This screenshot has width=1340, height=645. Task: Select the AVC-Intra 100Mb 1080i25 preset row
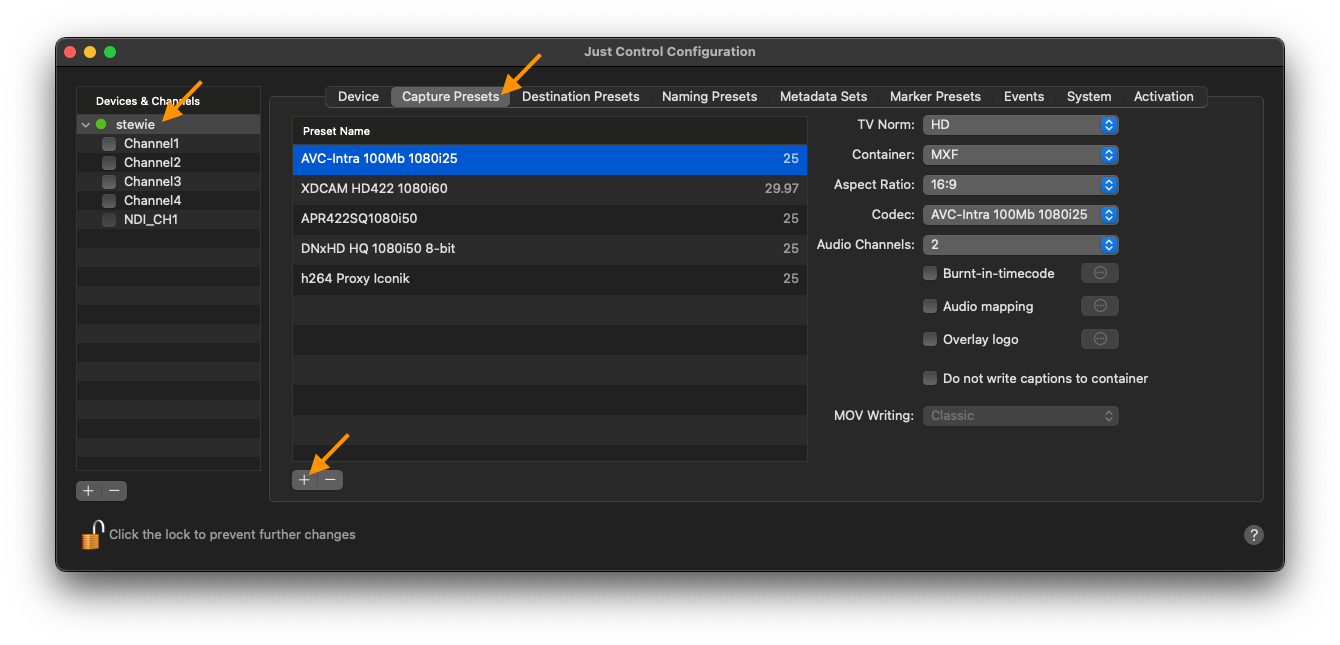(550, 159)
